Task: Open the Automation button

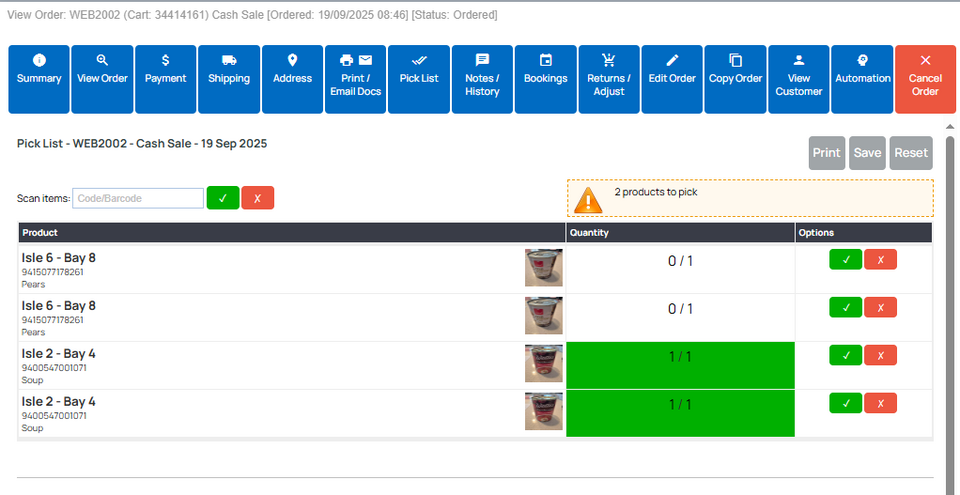Action: [862, 79]
